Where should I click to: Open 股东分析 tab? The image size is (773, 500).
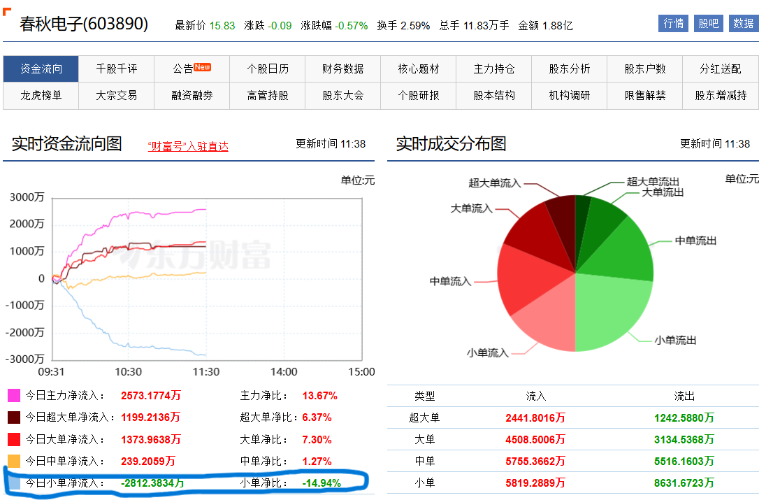pyautogui.click(x=569, y=69)
